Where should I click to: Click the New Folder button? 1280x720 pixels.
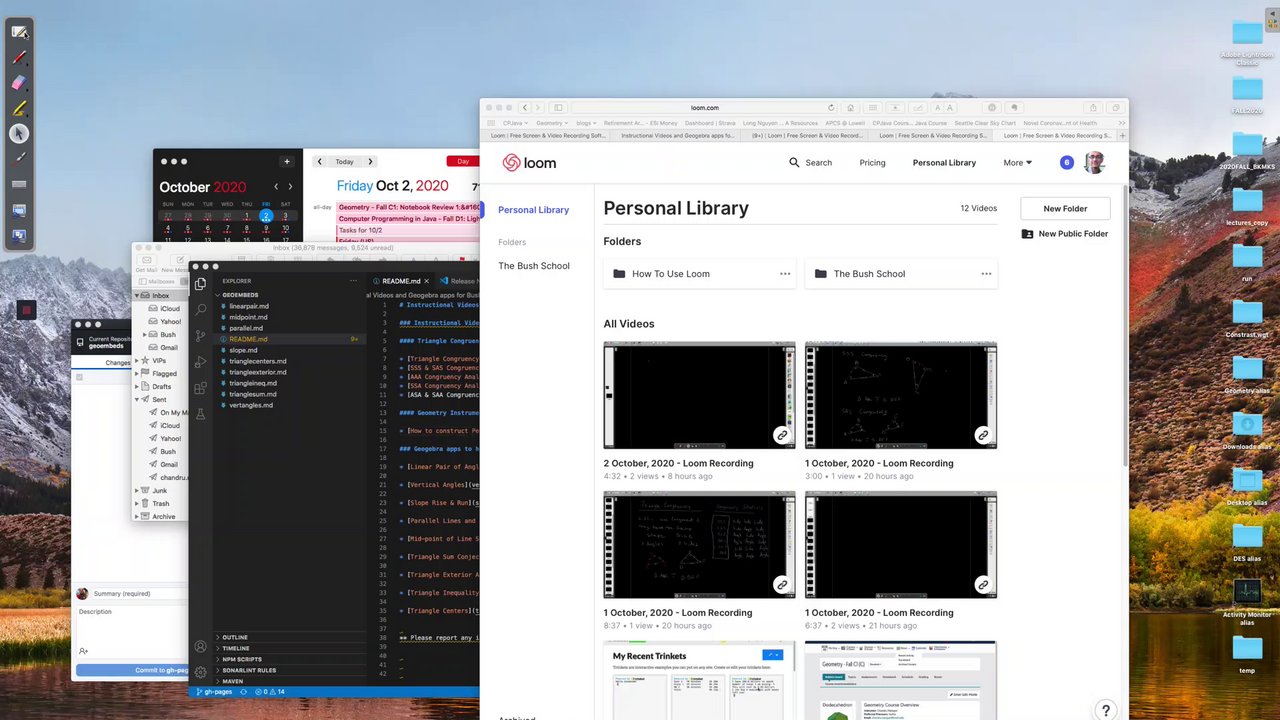(1065, 208)
